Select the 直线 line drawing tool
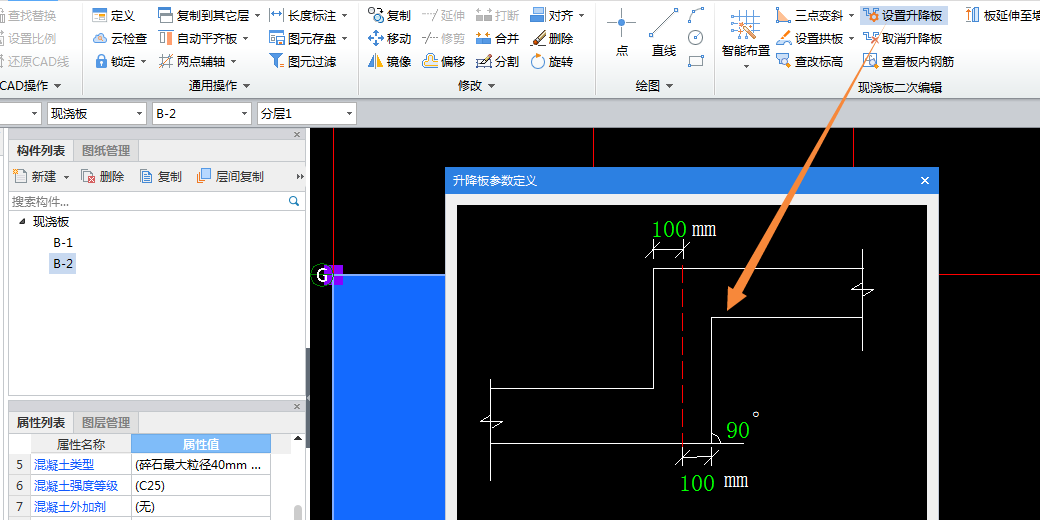The width and height of the screenshot is (1040, 520). [663, 33]
